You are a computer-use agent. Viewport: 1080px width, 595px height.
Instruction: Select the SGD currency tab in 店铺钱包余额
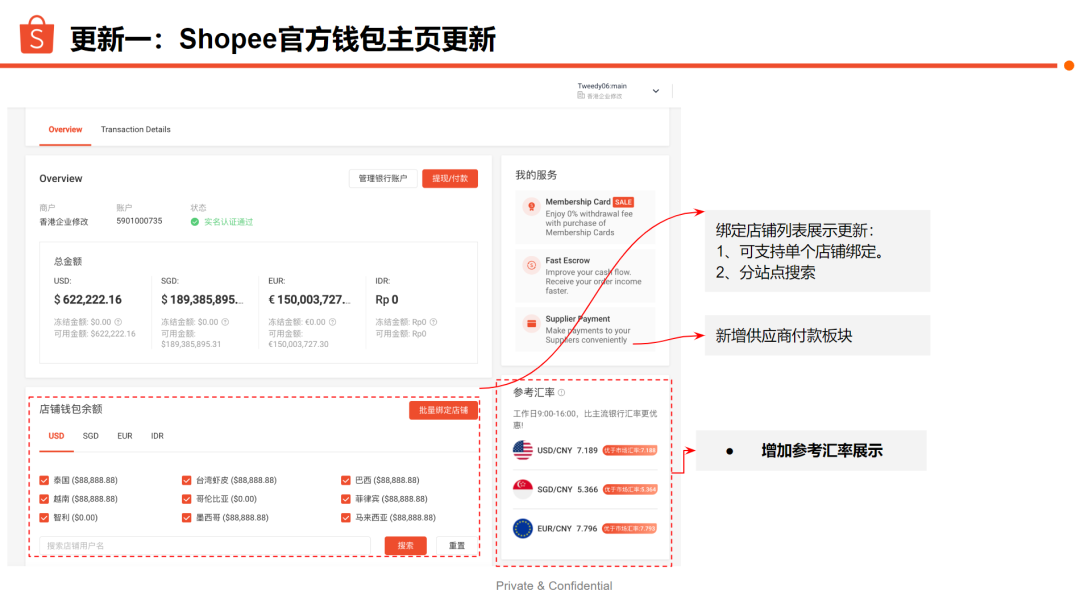(90, 436)
